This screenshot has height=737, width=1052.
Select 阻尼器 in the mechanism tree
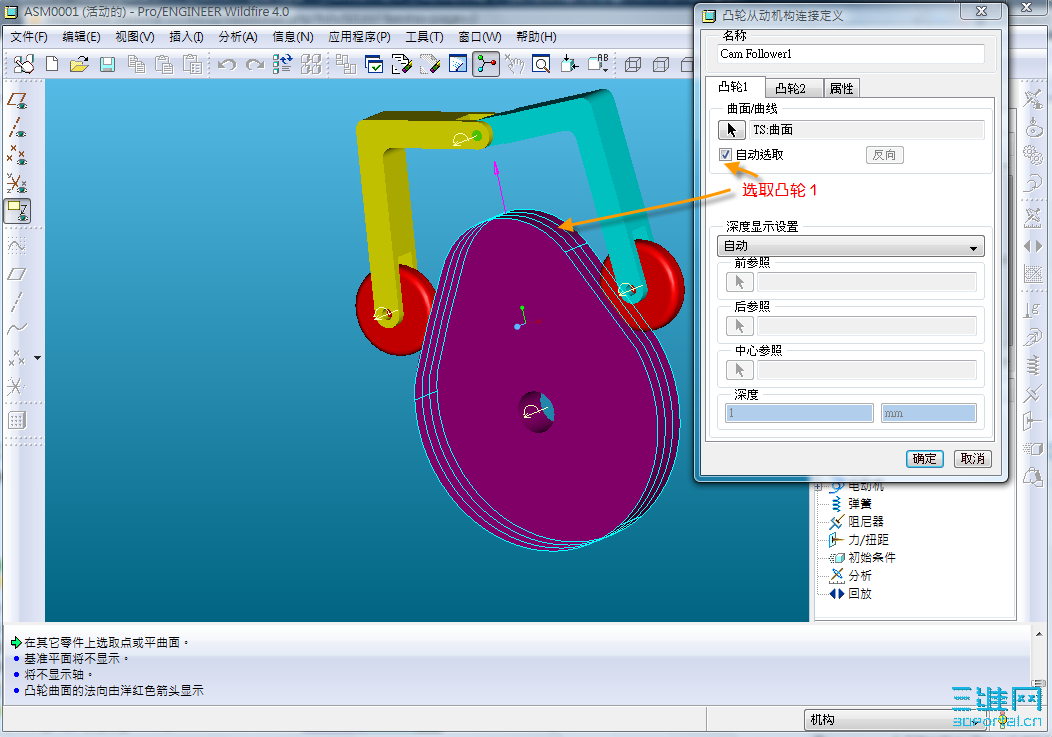coord(865,522)
